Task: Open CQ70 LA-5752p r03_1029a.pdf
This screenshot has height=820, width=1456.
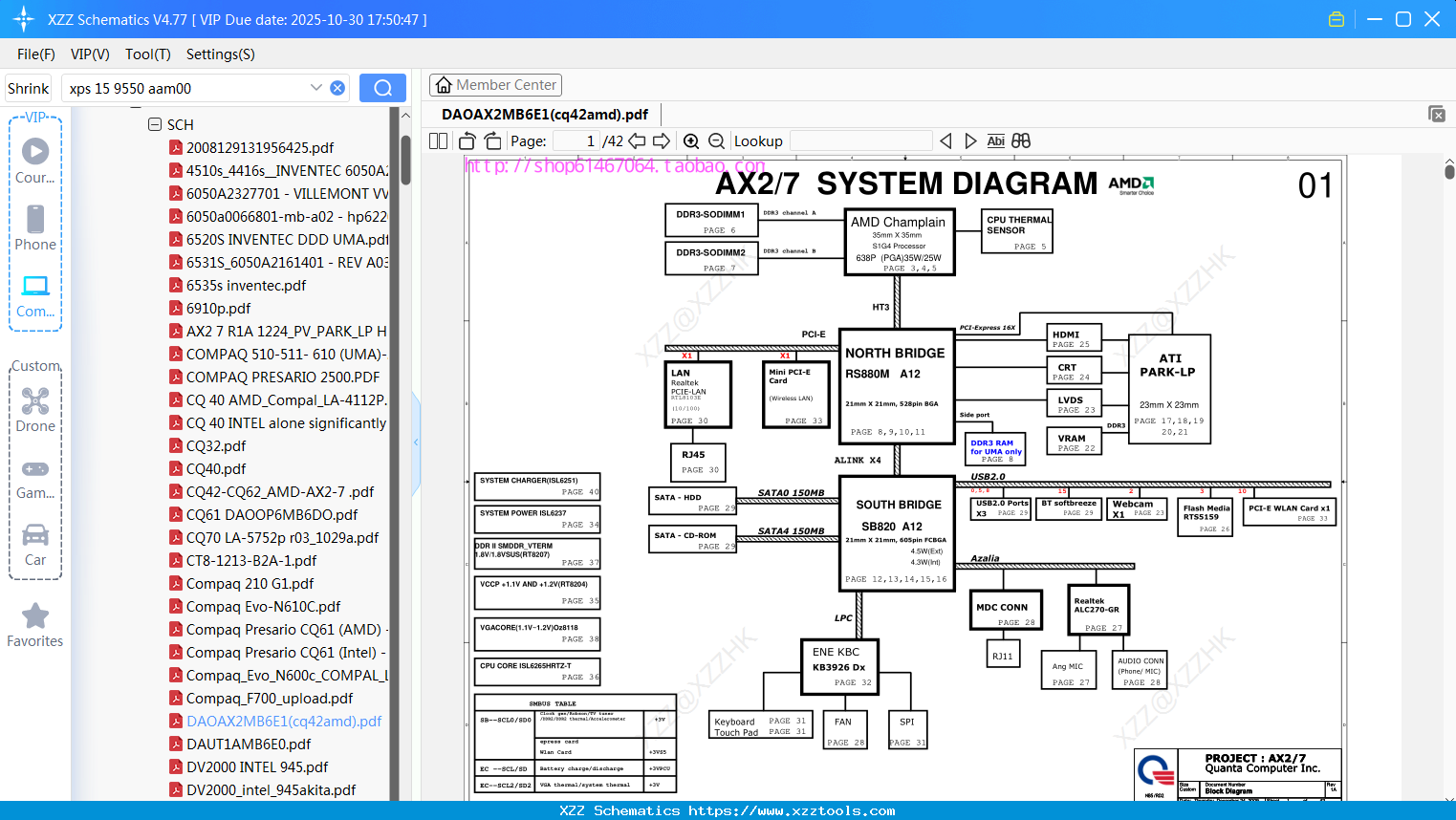Action: [282, 537]
